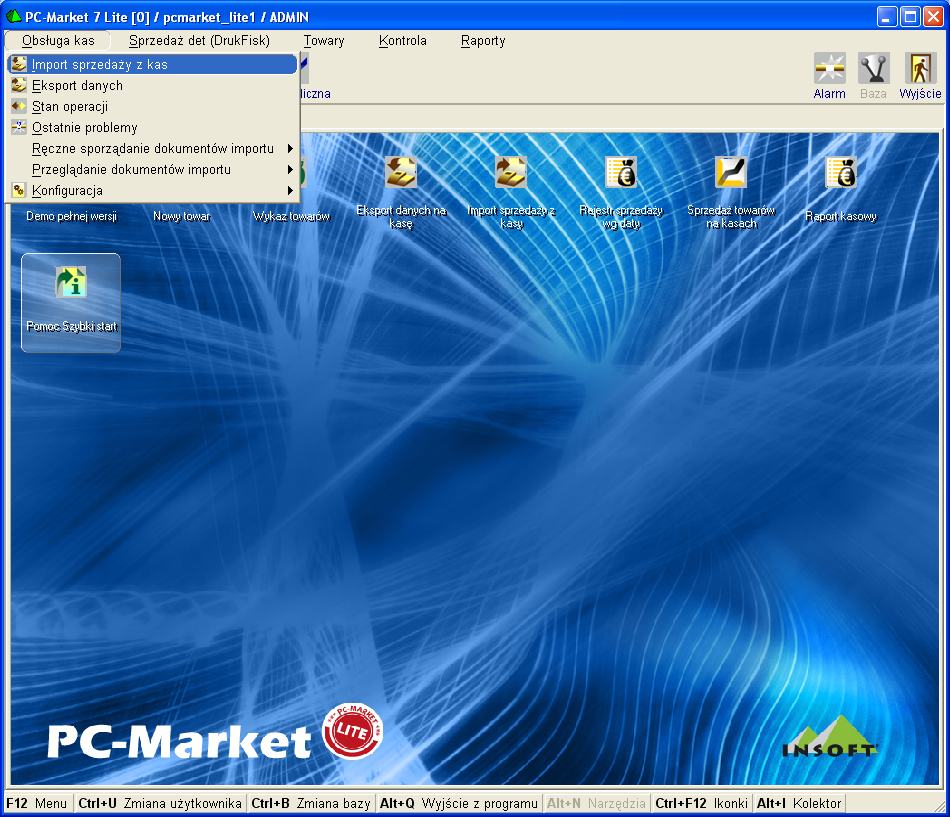Click the PC-Market title bar application icon

(x=13, y=16)
